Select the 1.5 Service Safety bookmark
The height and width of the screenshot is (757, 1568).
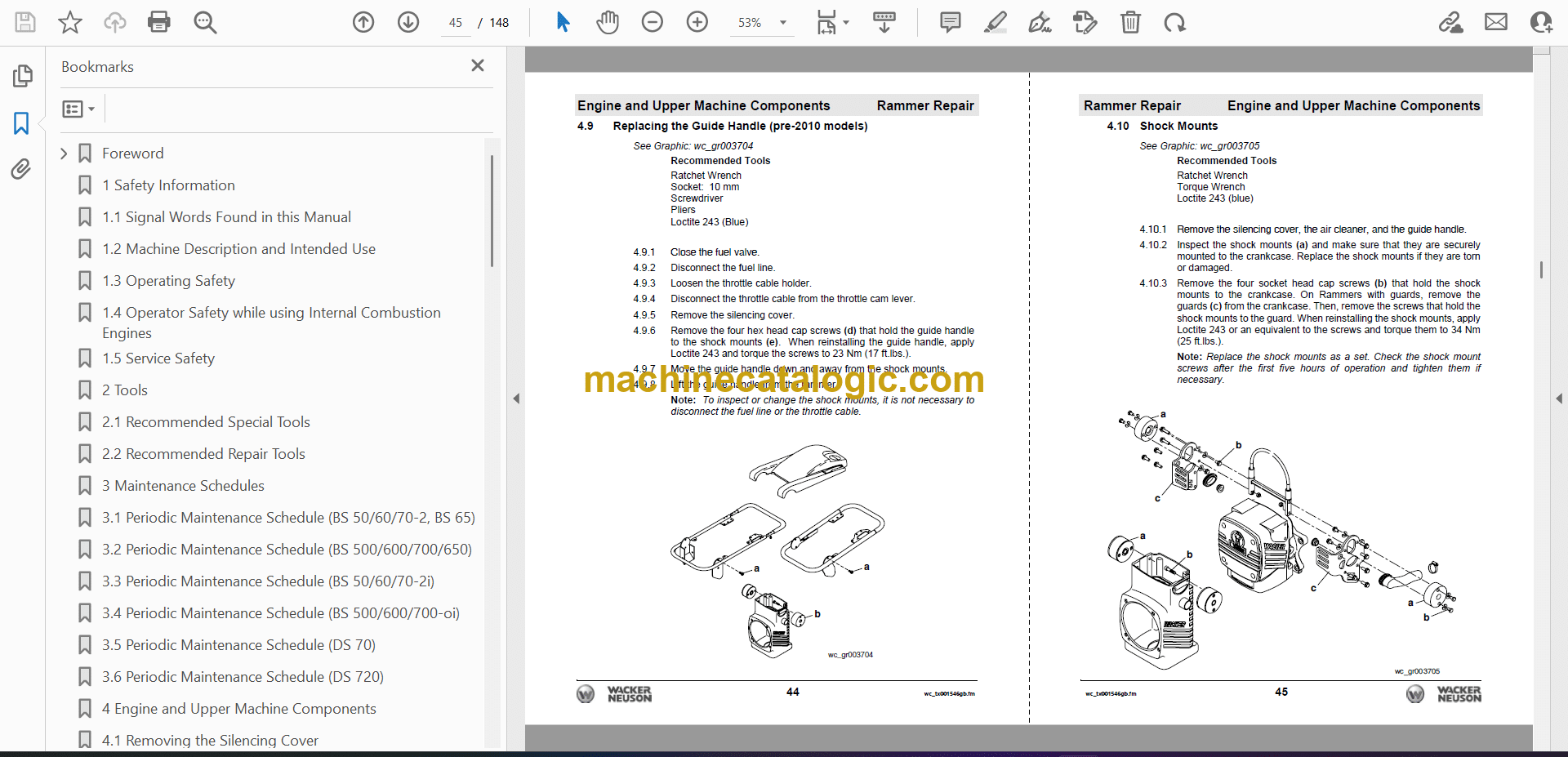tap(158, 358)
